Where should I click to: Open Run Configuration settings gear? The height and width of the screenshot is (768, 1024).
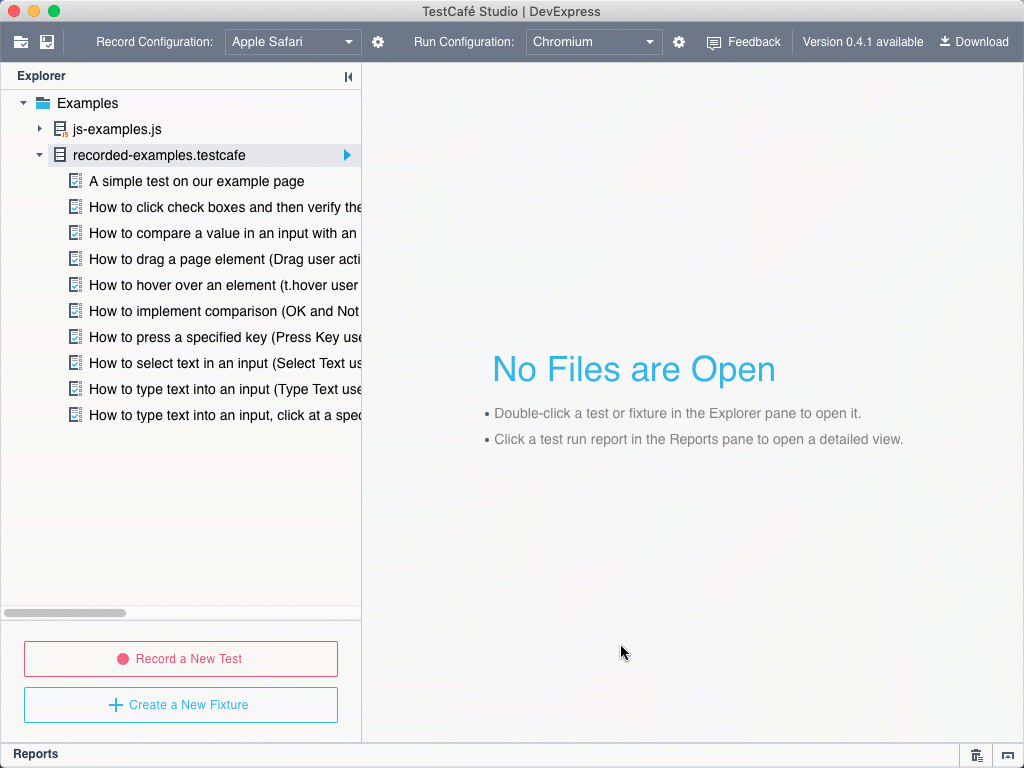(x=679, y=42)
